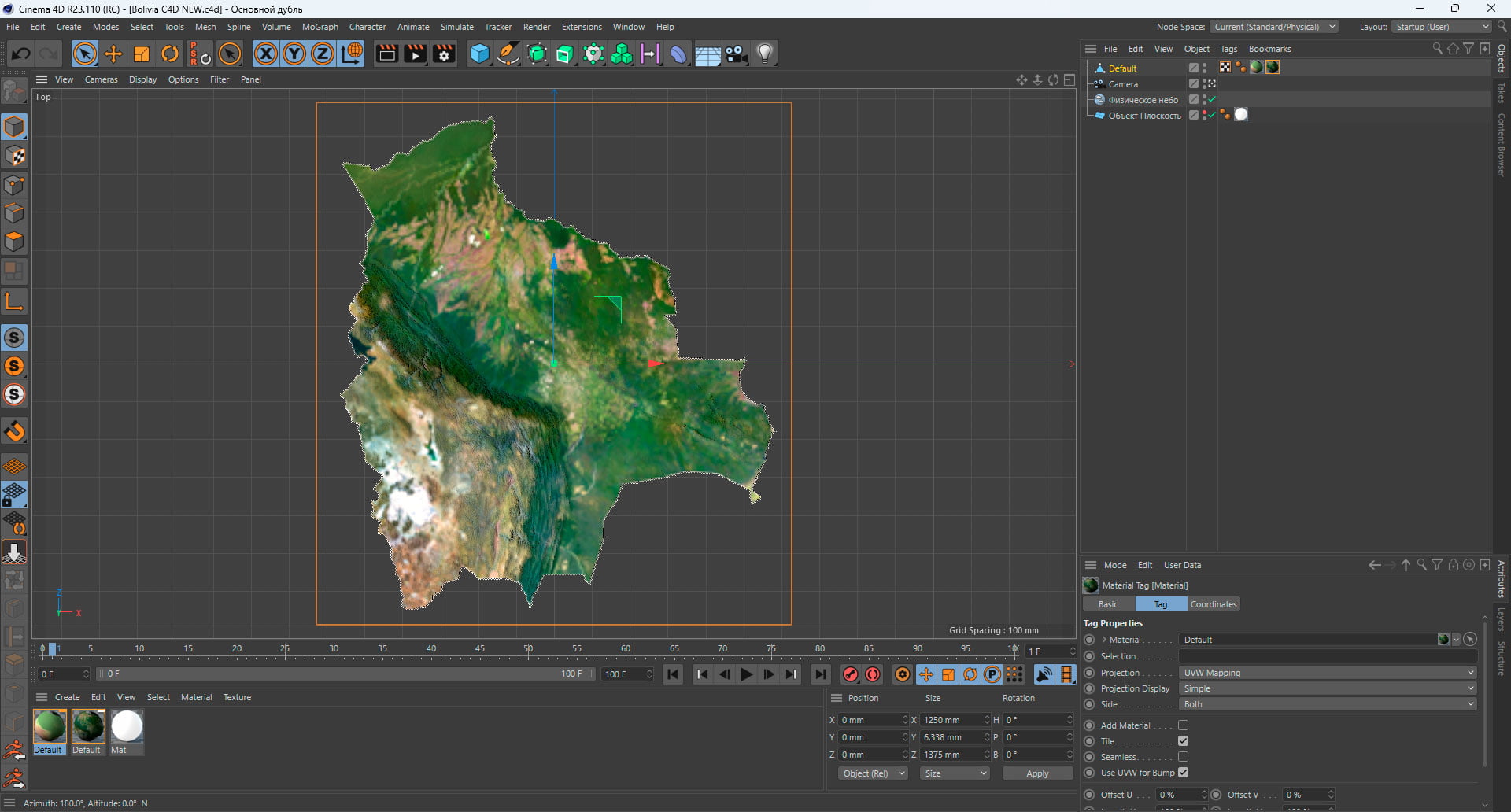Viewport: 1511px width, 812px height.
Task: Uncheck the Tile checkbox
Action: click(x=1183, y=741)
